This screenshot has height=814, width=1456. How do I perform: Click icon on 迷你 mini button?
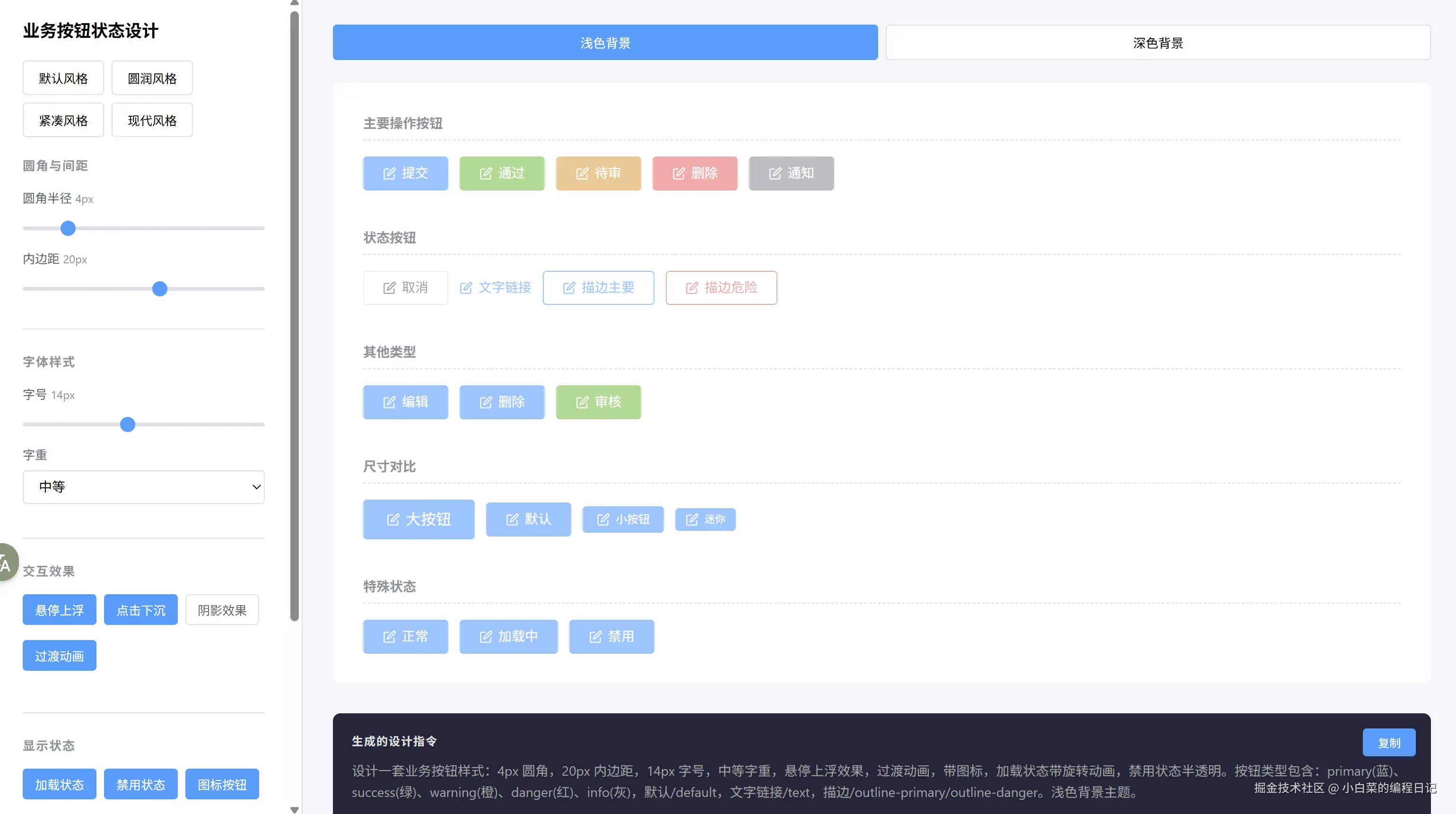pyautogui.click(x=692, y=520)
